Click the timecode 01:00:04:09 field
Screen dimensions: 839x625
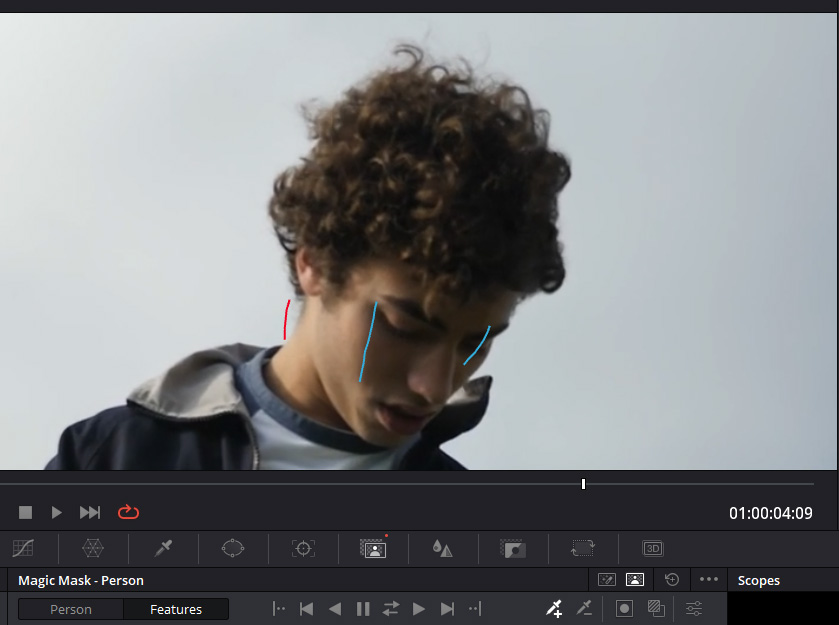click(x=771, y=513)
